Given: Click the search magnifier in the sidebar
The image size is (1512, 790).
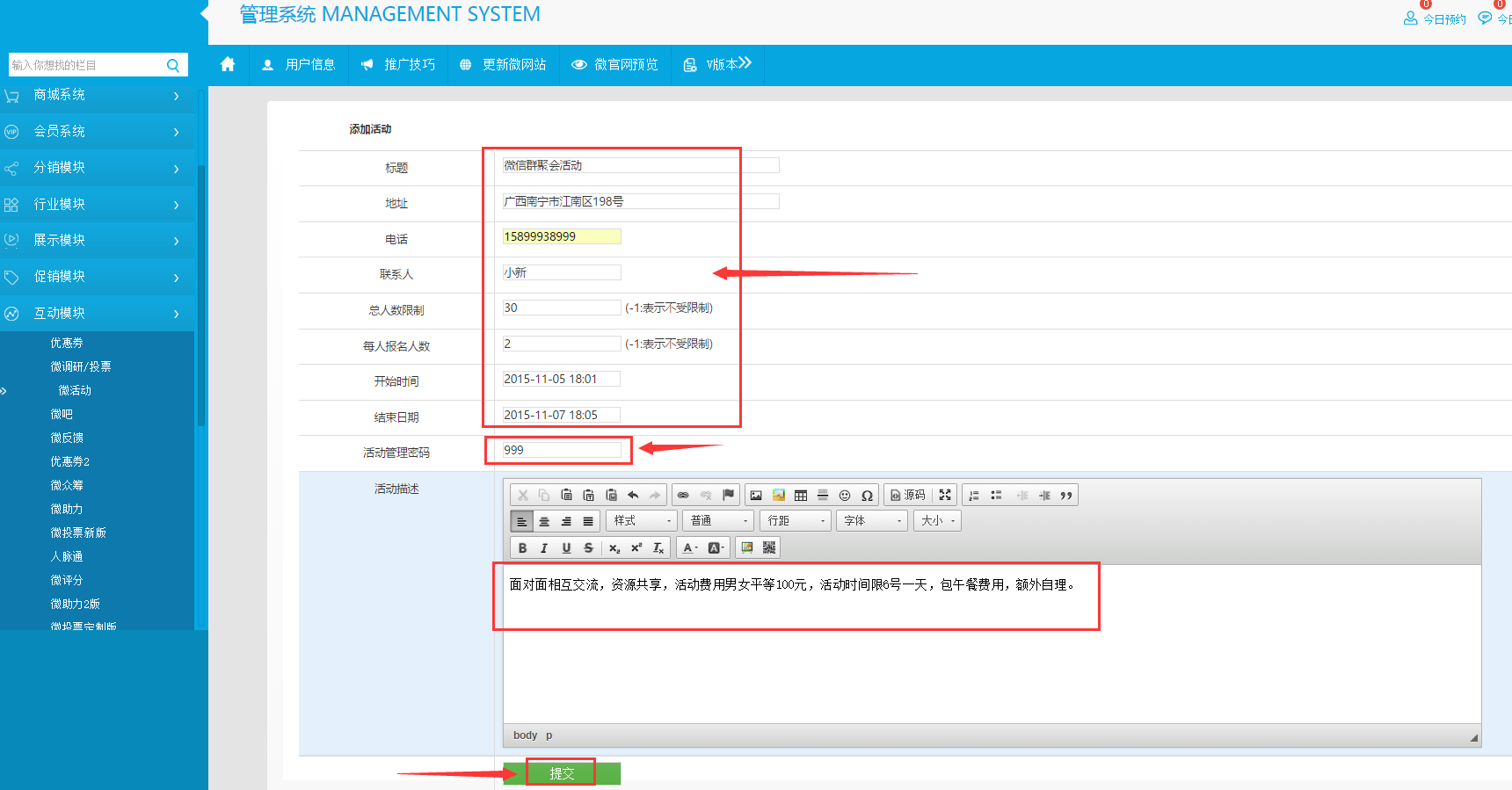Looking at the screenshot, I should tap(173, 65).
